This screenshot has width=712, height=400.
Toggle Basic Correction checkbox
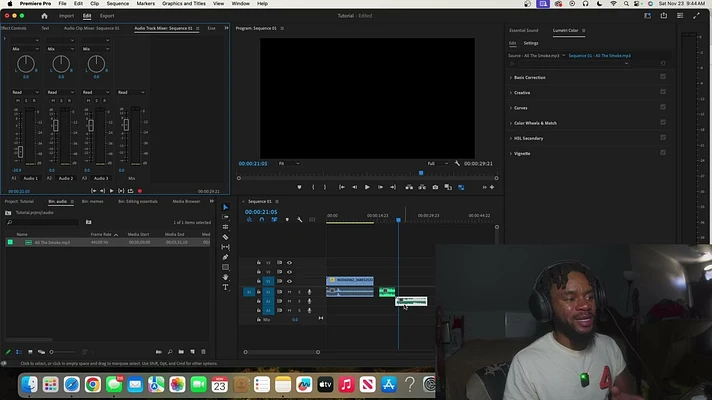pos(663,77)
